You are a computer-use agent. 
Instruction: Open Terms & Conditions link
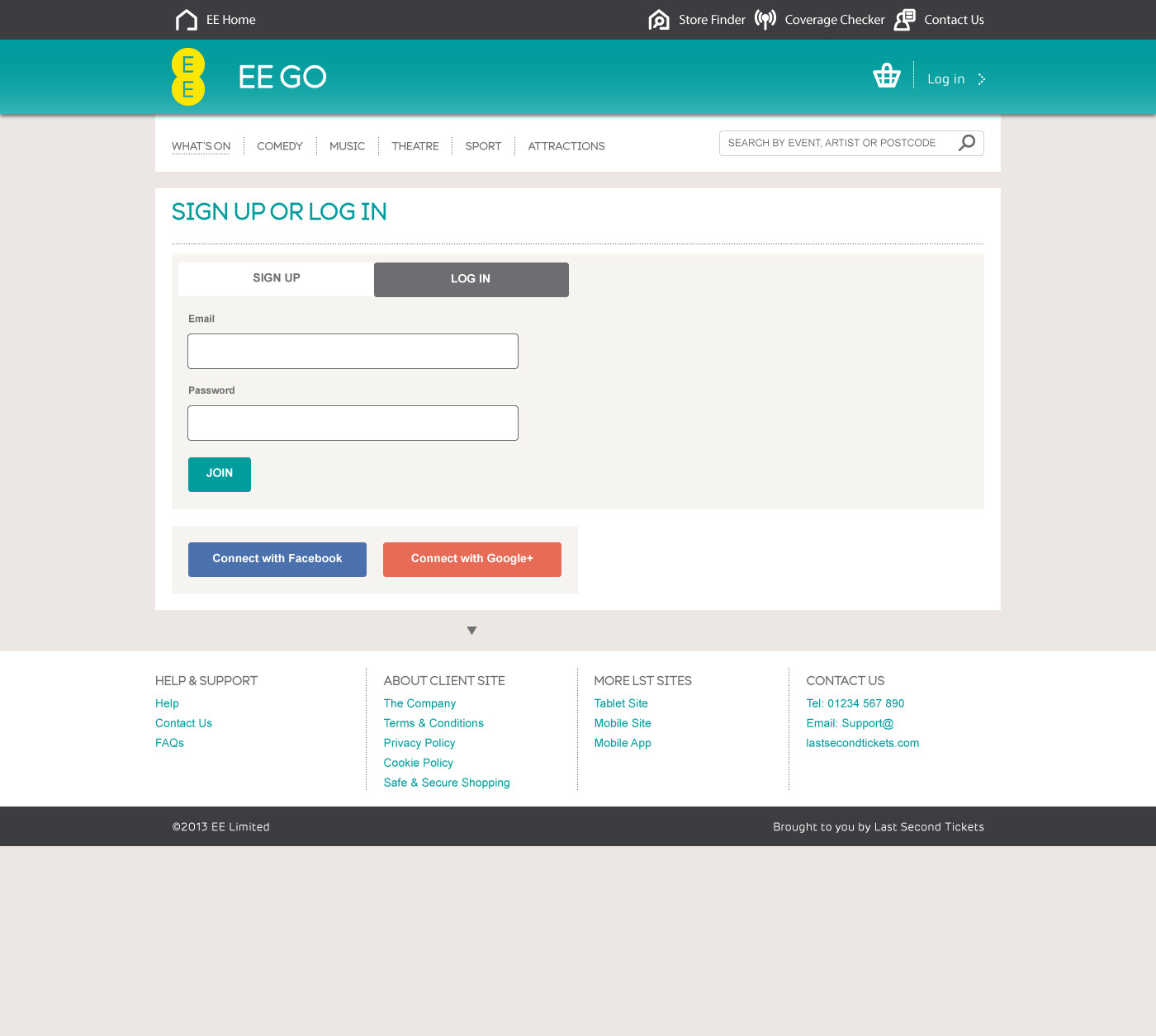pos(433,723)
